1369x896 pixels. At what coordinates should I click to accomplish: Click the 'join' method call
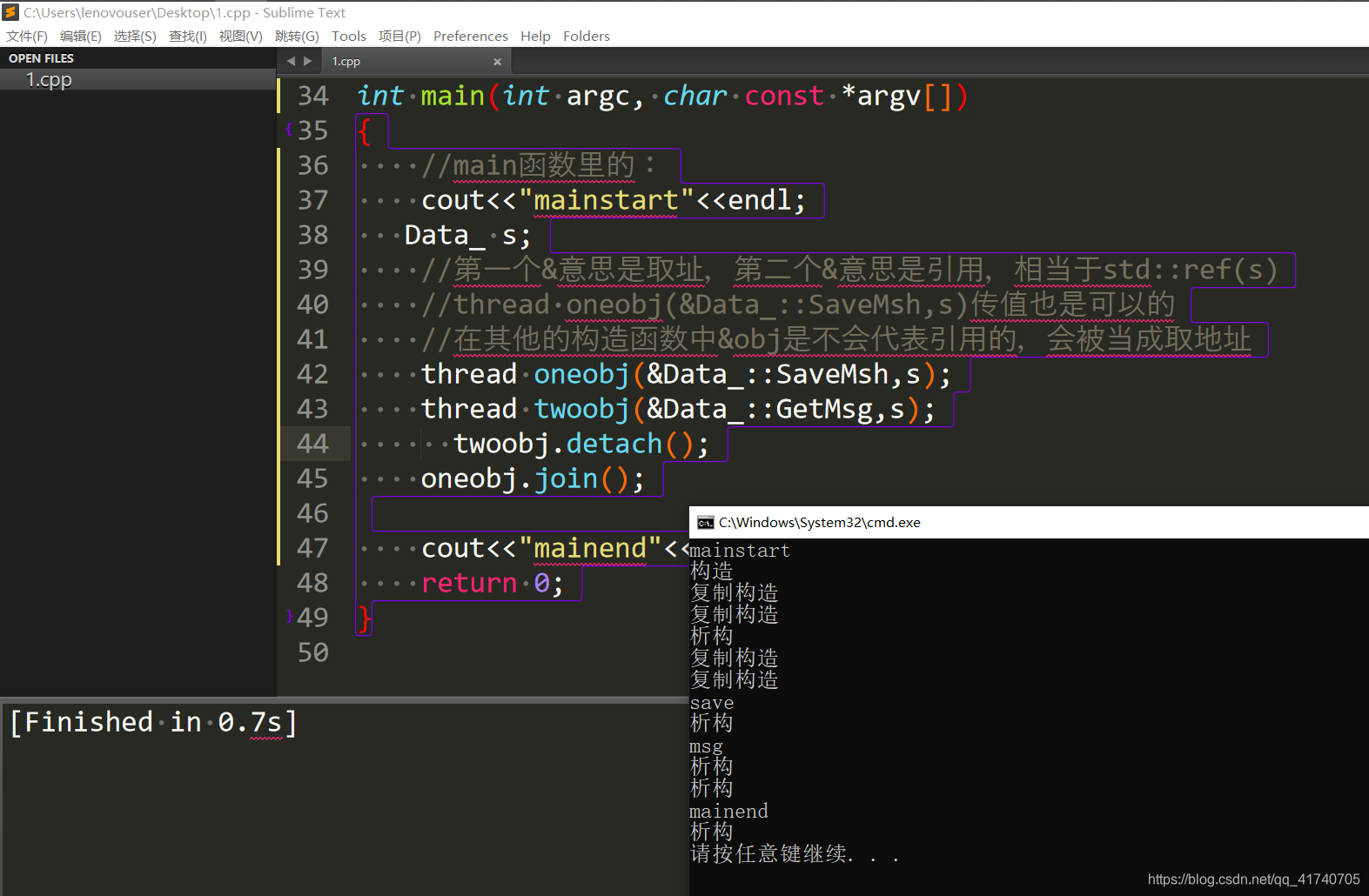click(x=566, y=478)
